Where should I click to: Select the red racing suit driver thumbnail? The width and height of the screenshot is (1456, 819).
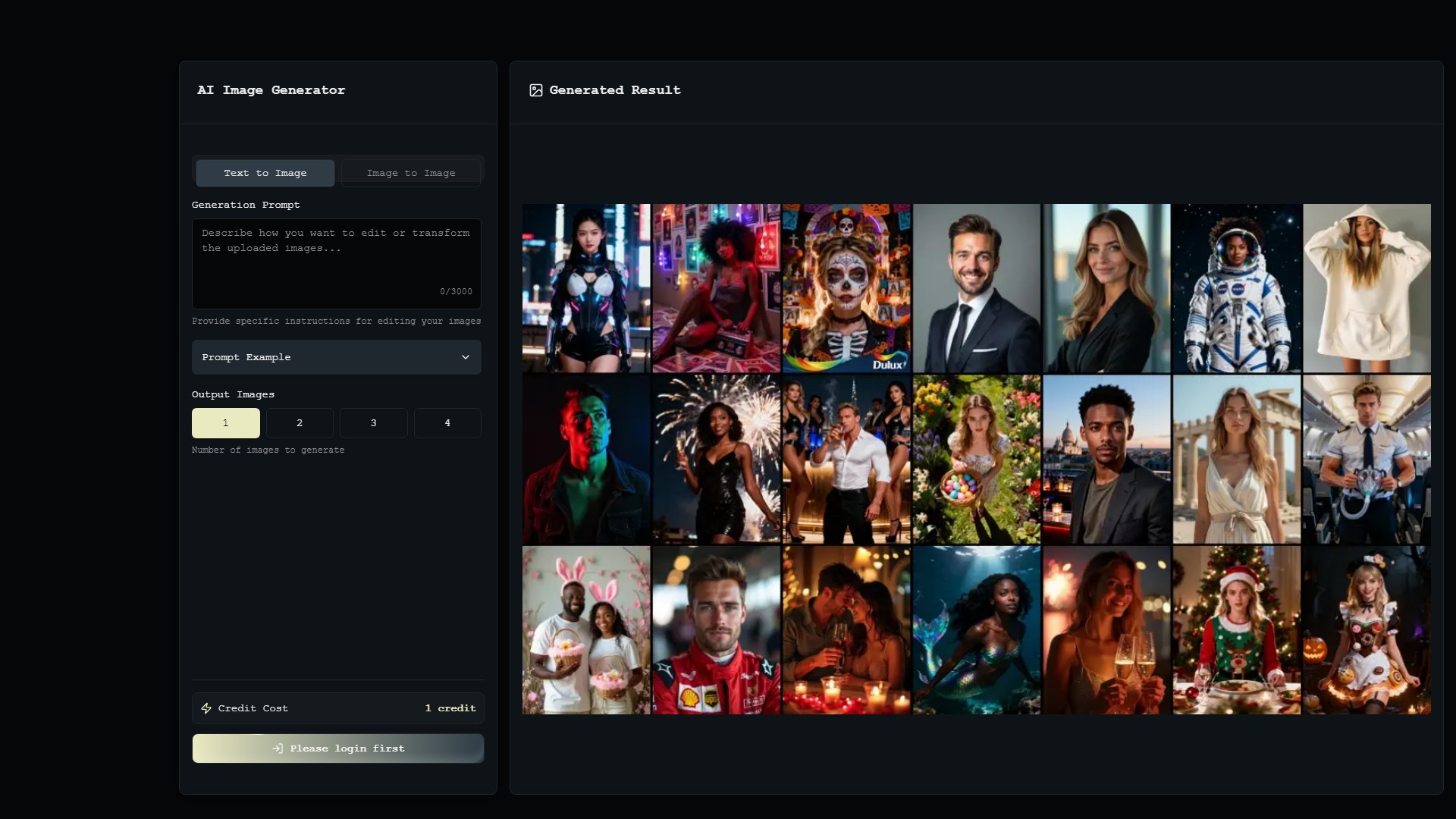point(716,630)
